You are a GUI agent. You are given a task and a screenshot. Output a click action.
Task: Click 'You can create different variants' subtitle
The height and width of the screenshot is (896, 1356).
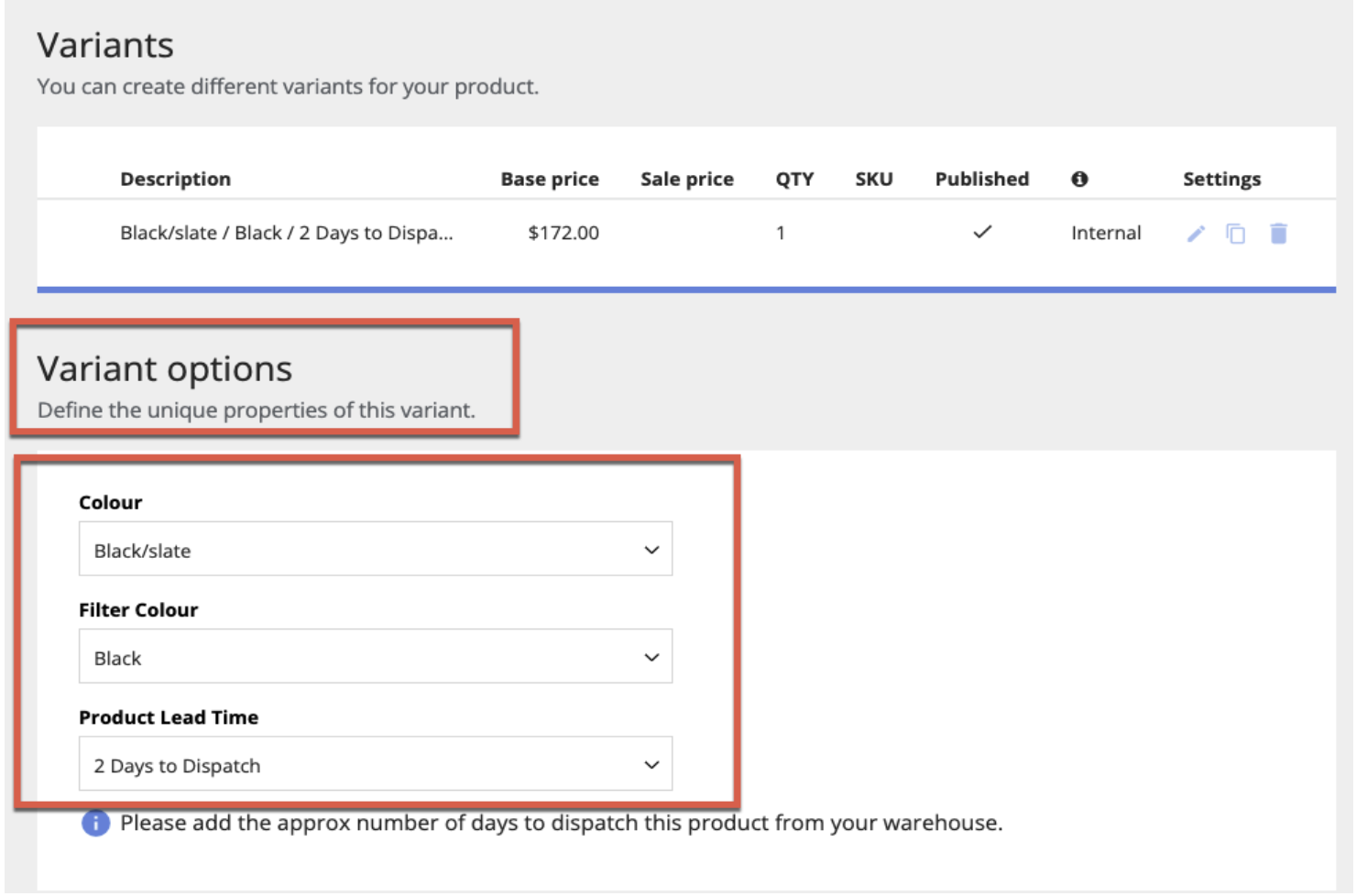[x=288, y=86]
